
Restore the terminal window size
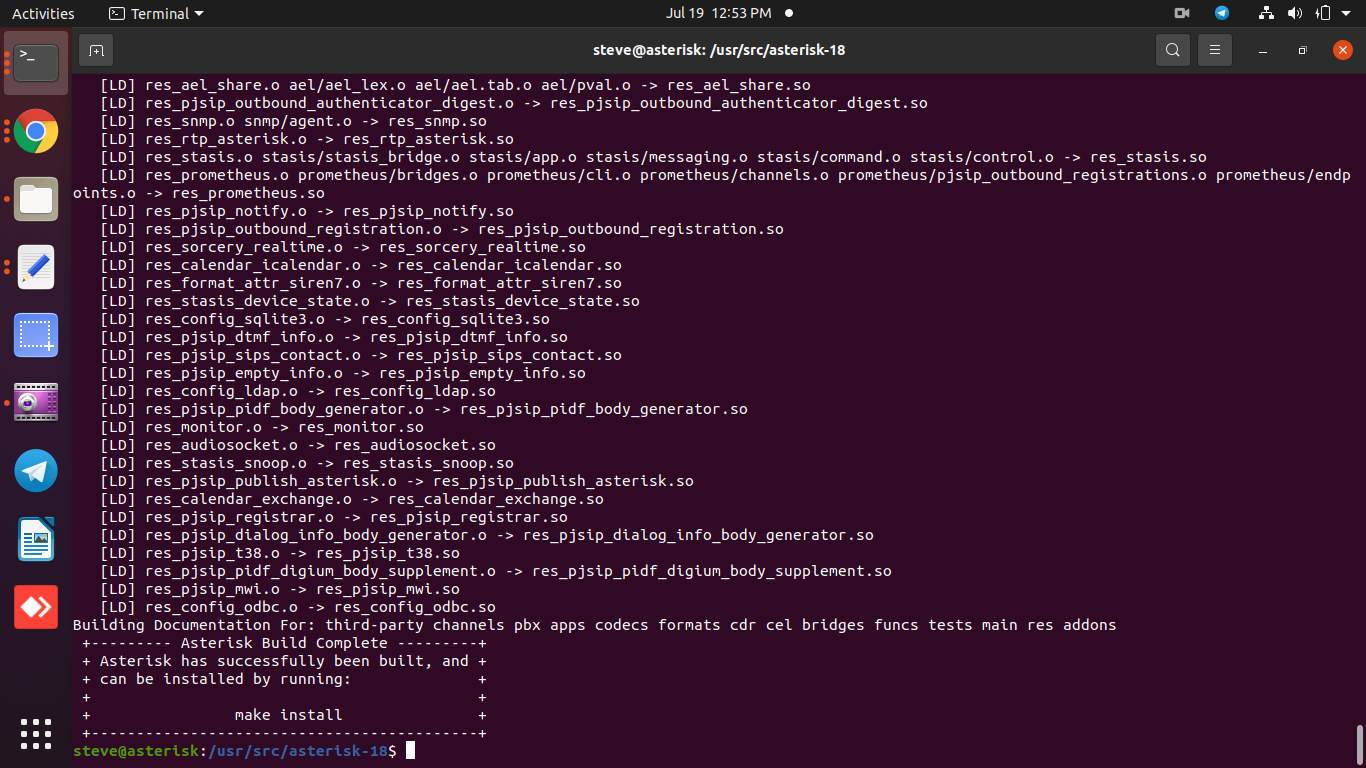(1302, 50)
